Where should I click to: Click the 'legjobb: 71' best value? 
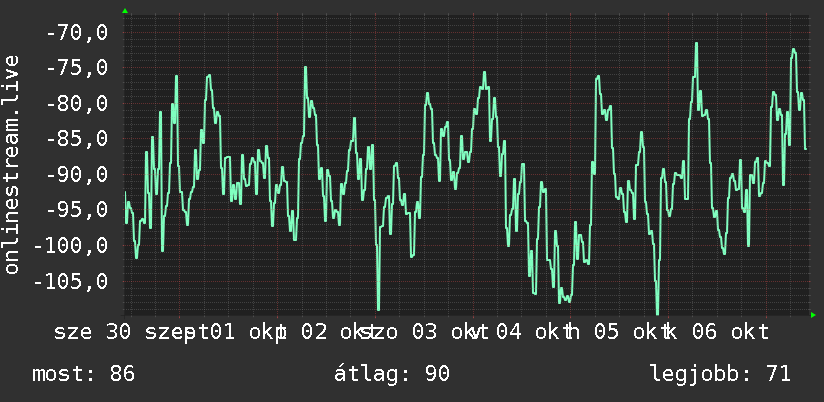click(720, 374)
